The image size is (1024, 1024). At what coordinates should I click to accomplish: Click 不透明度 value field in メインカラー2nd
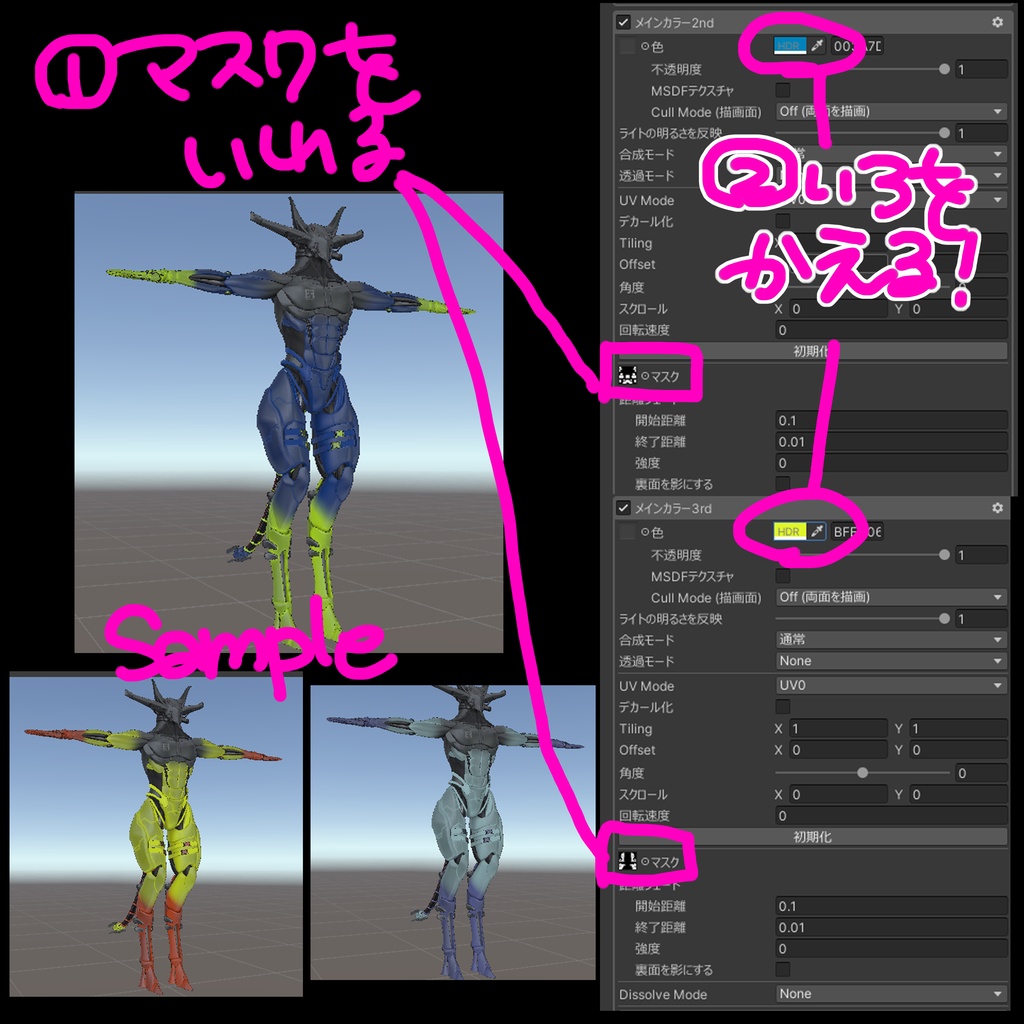[x=981, y=69]
